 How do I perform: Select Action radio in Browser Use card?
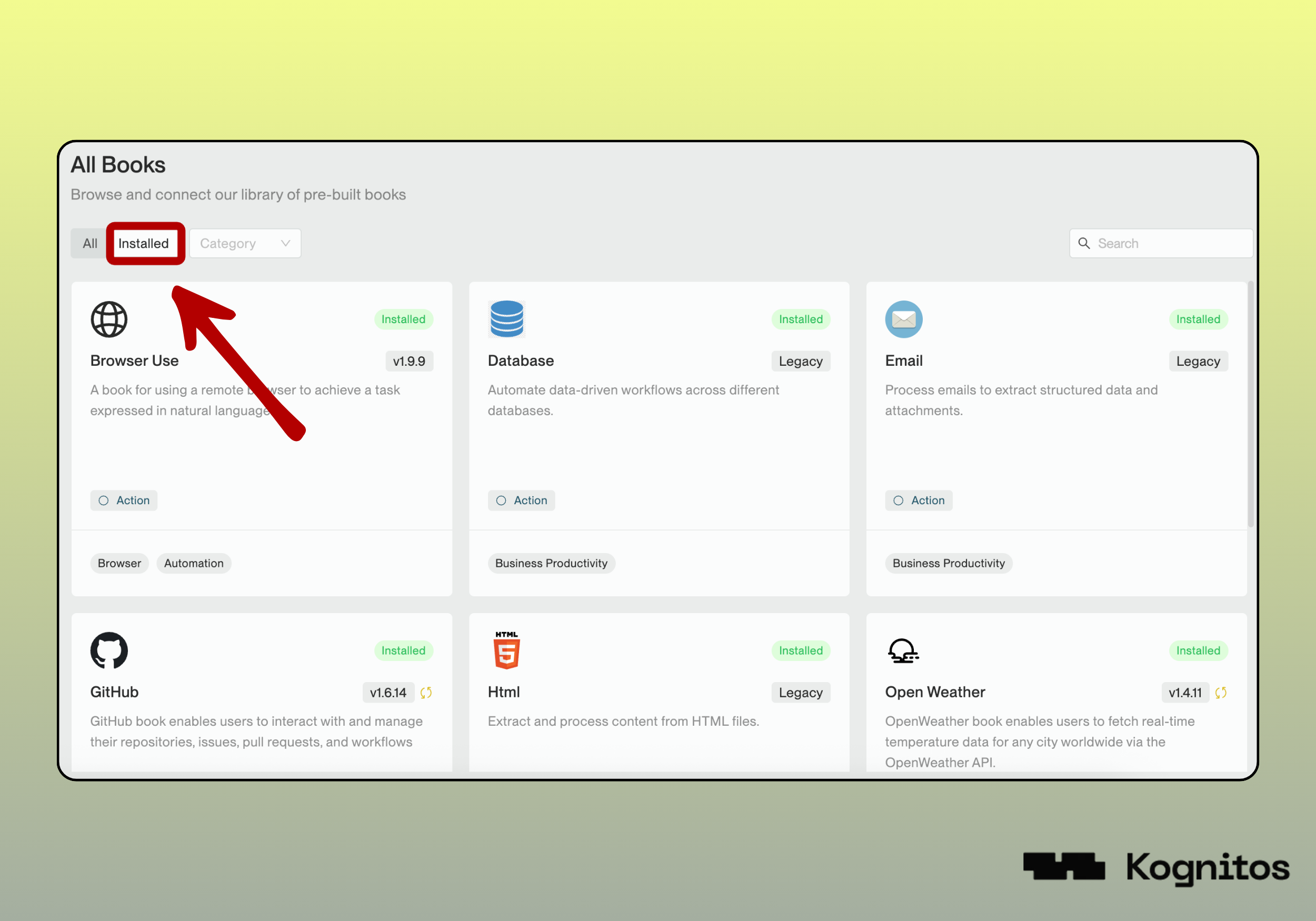pyautogui.click(x=104, y=500)
